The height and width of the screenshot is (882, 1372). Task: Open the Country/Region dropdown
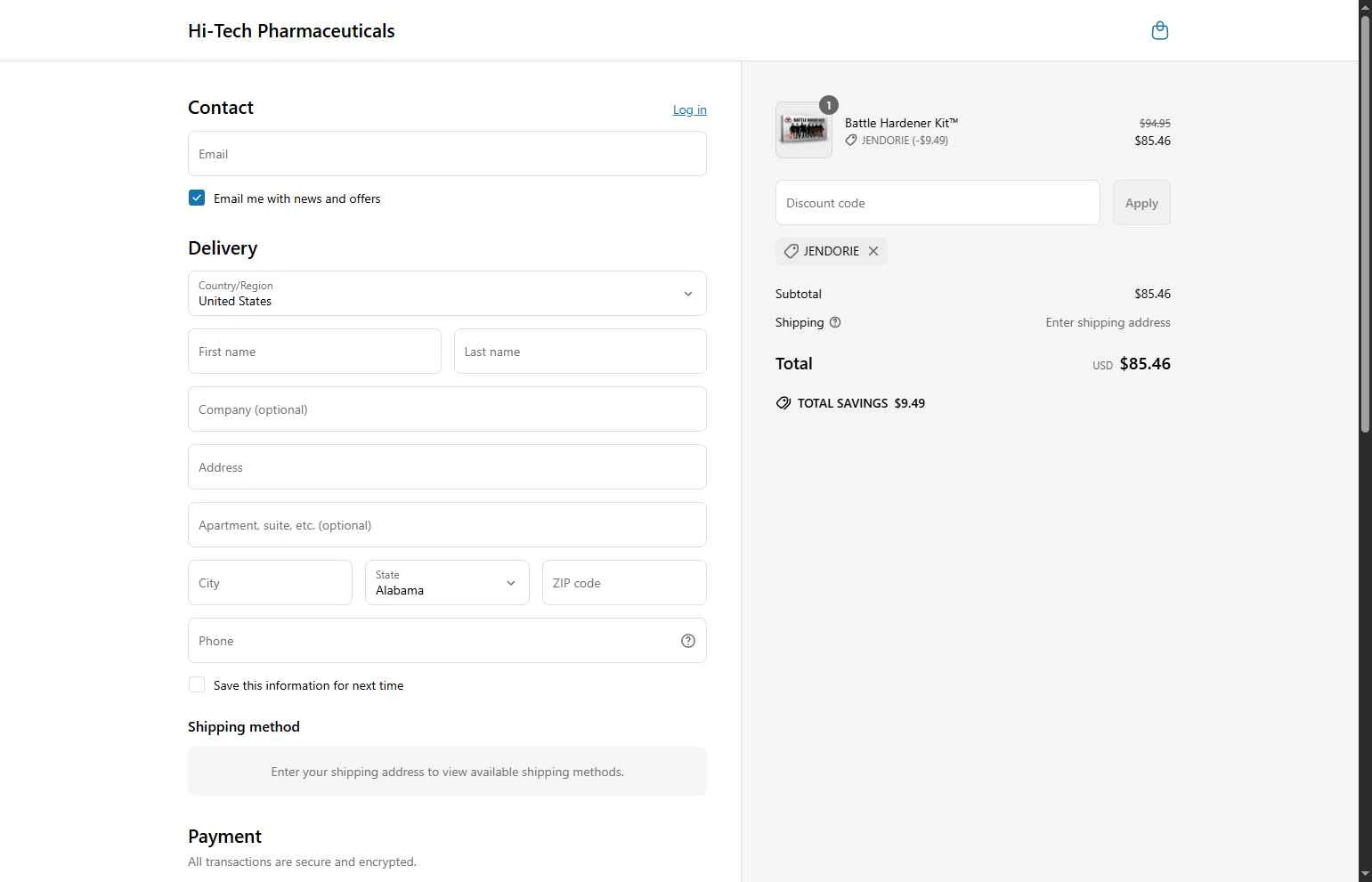tap(447, 294)
